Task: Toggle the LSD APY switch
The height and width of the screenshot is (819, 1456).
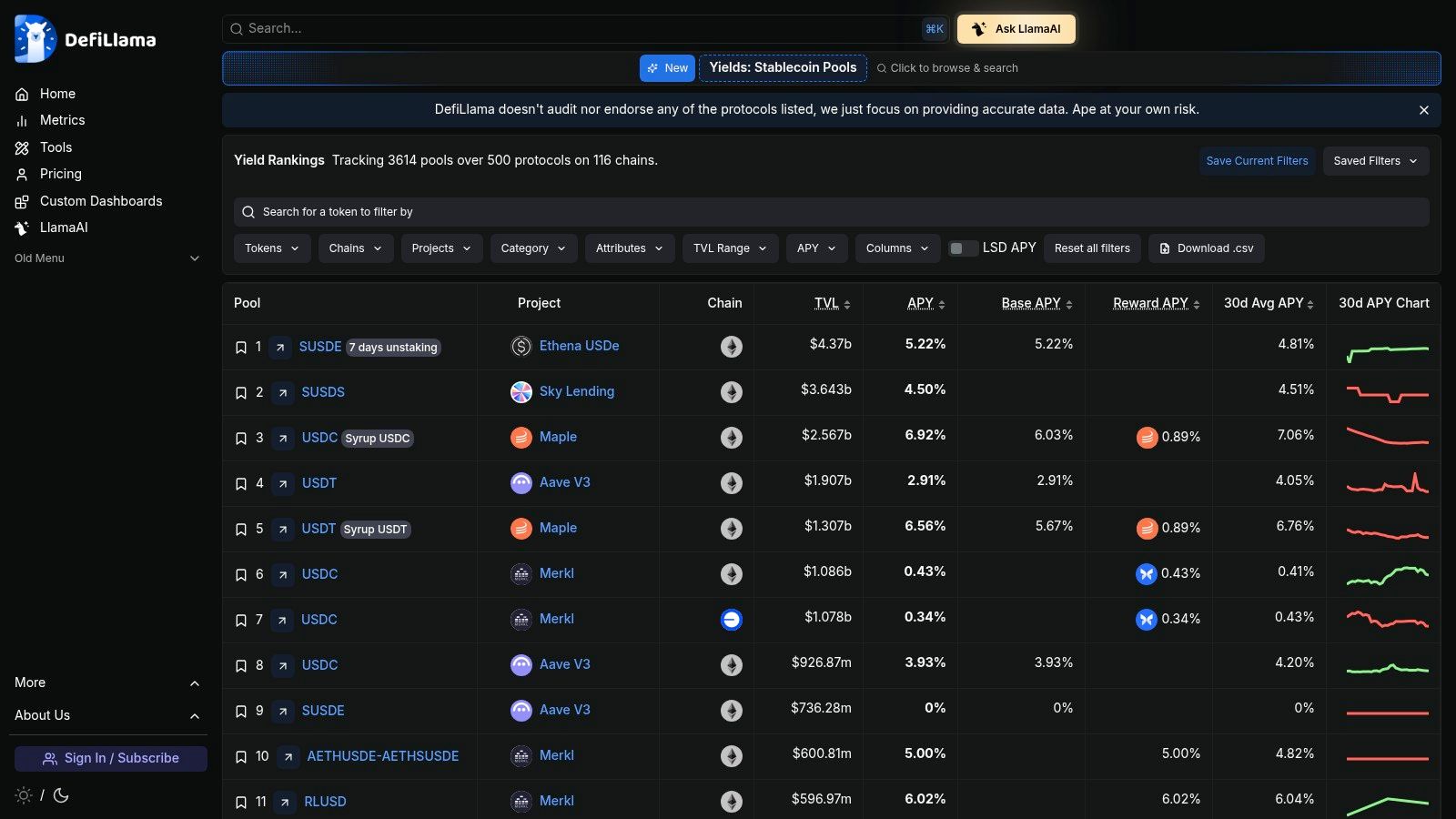Action: 963,248
